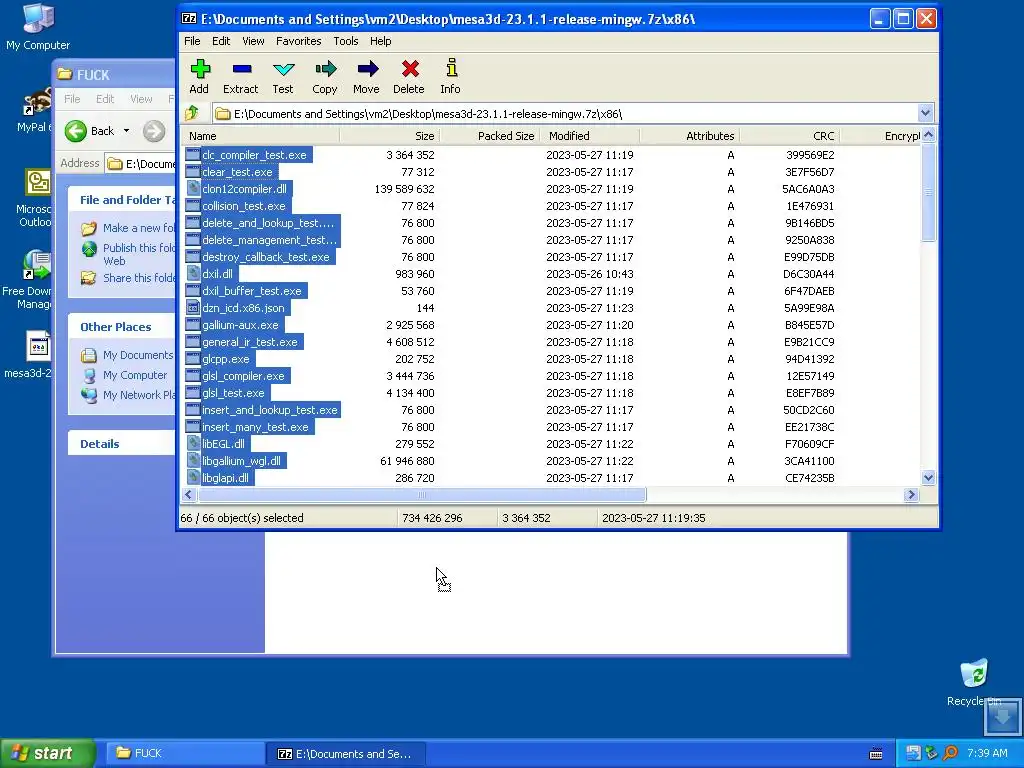
Task: Select the libgallium_wgl.dll file name
Action: pos(242,460)
